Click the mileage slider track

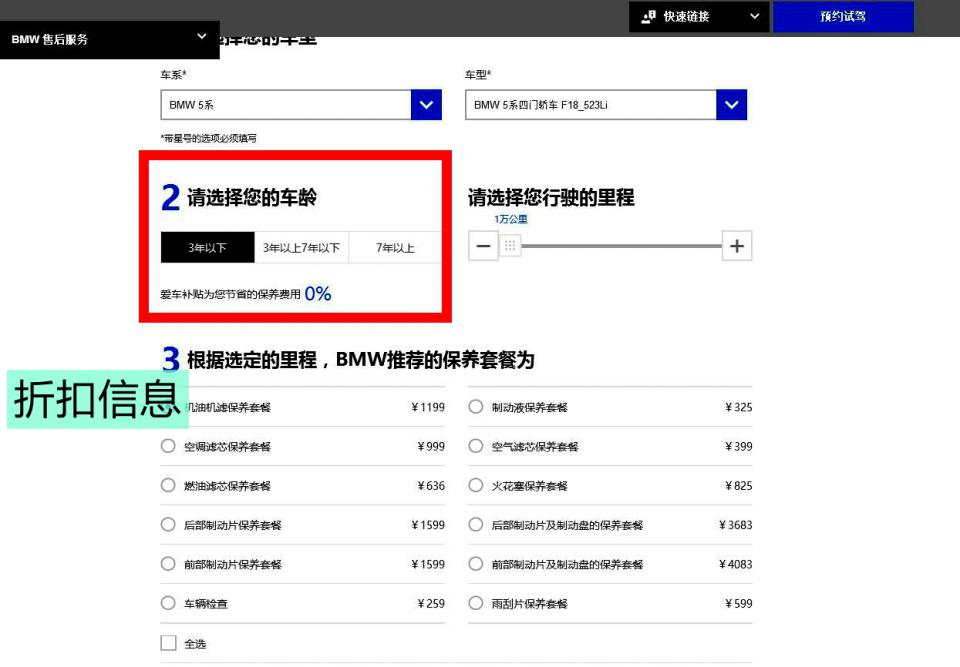click(621, 246)
